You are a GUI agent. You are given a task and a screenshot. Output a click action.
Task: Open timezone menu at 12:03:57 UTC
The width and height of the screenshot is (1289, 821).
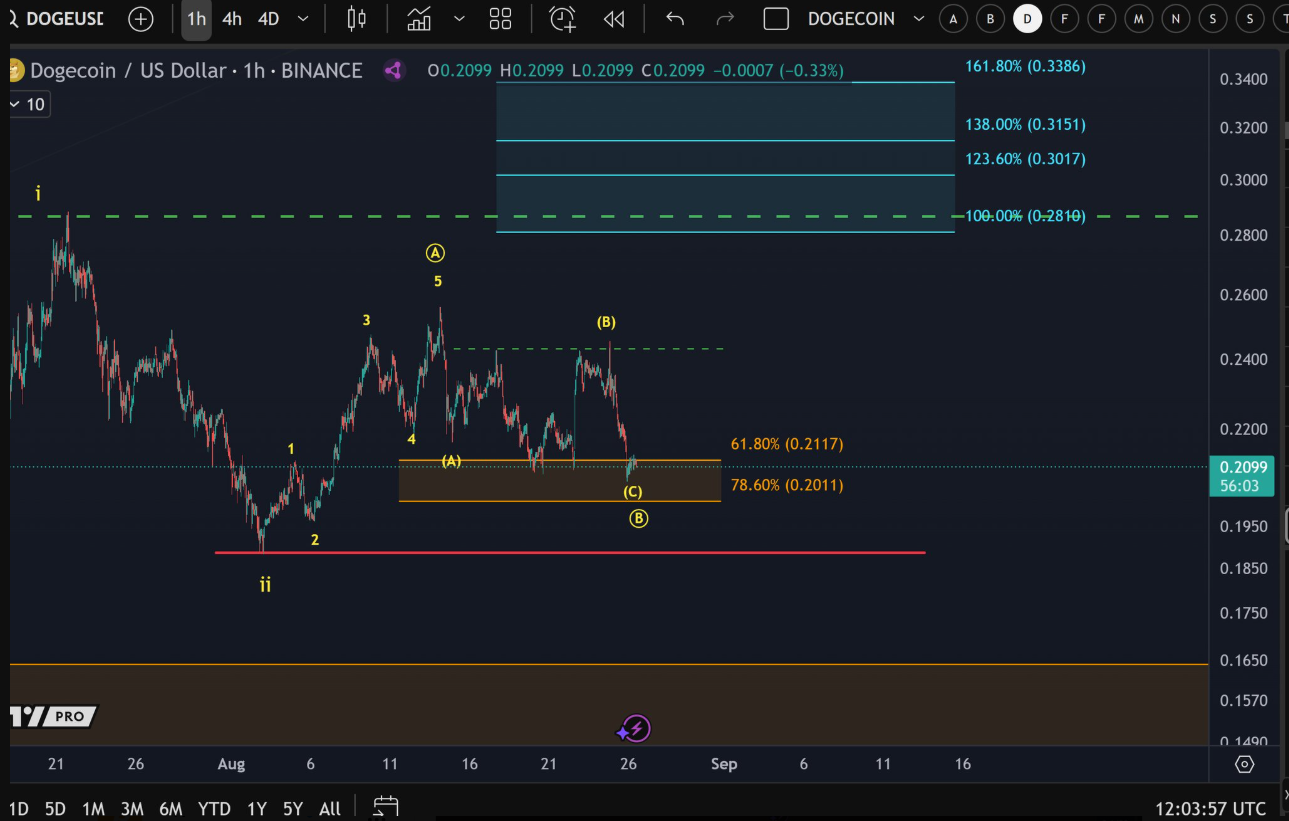(1210, 809)
